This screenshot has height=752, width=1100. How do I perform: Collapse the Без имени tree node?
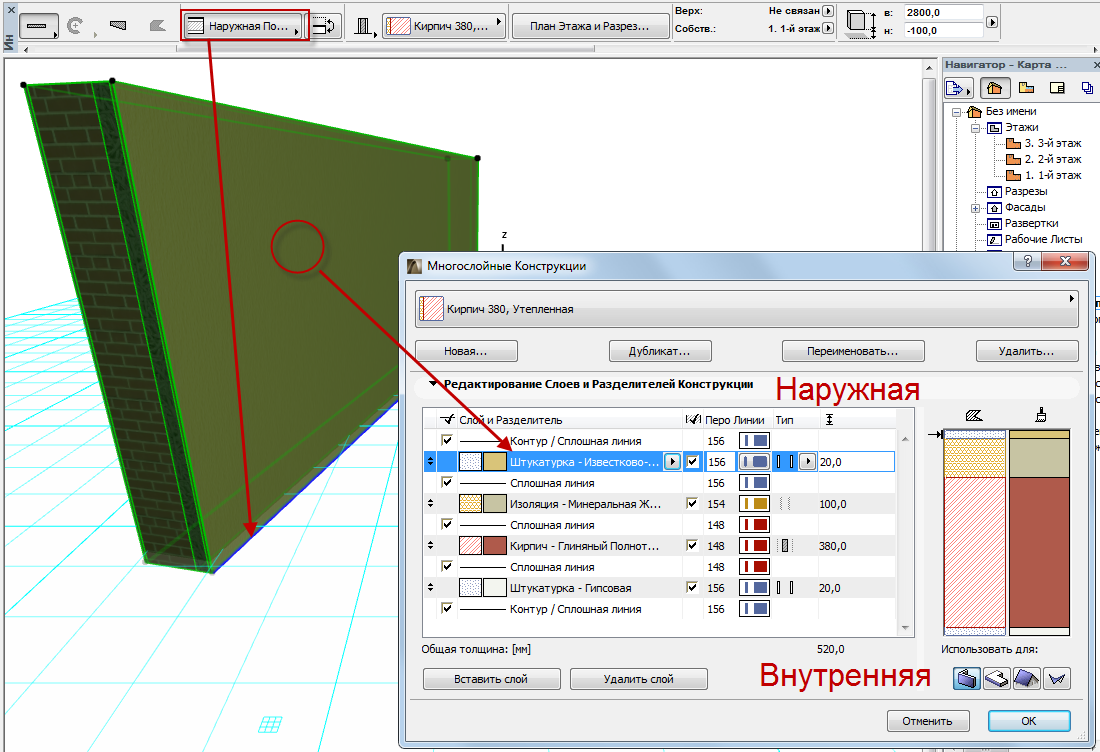coord(957,112)
